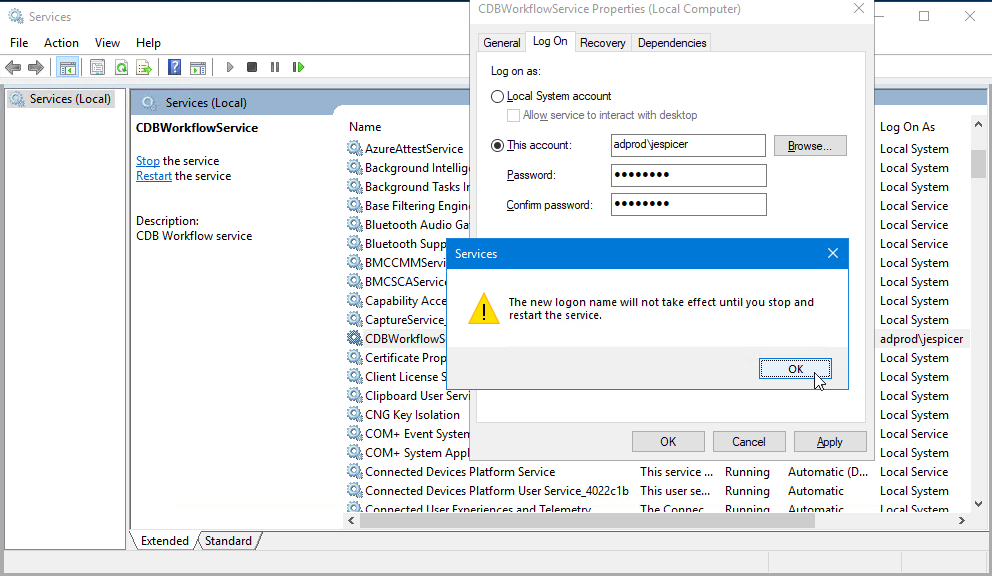Click the Browse... button
992x576 pixels.
(810, 146)
